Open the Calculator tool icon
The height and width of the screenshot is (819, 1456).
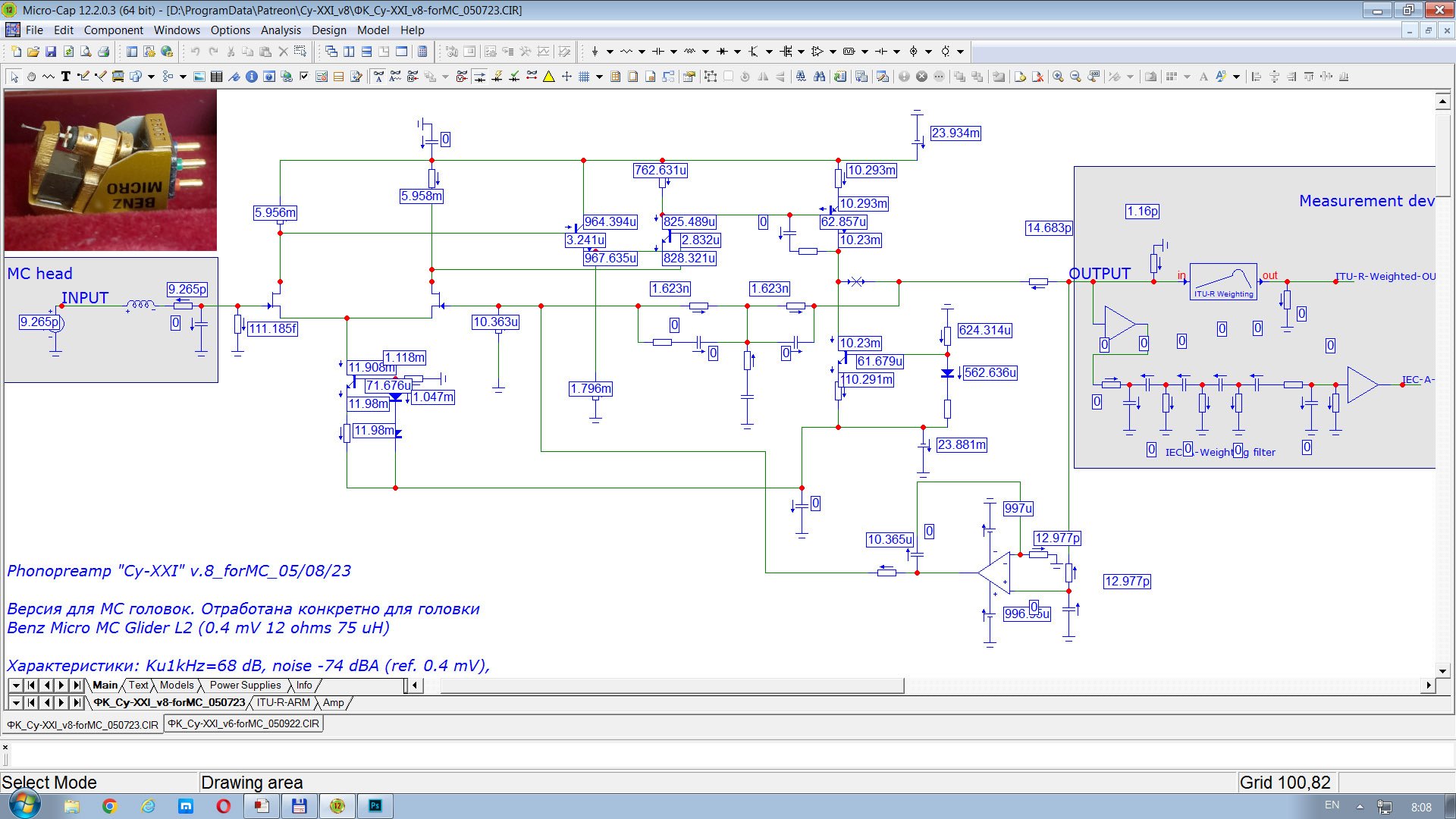tap(422, 52)
